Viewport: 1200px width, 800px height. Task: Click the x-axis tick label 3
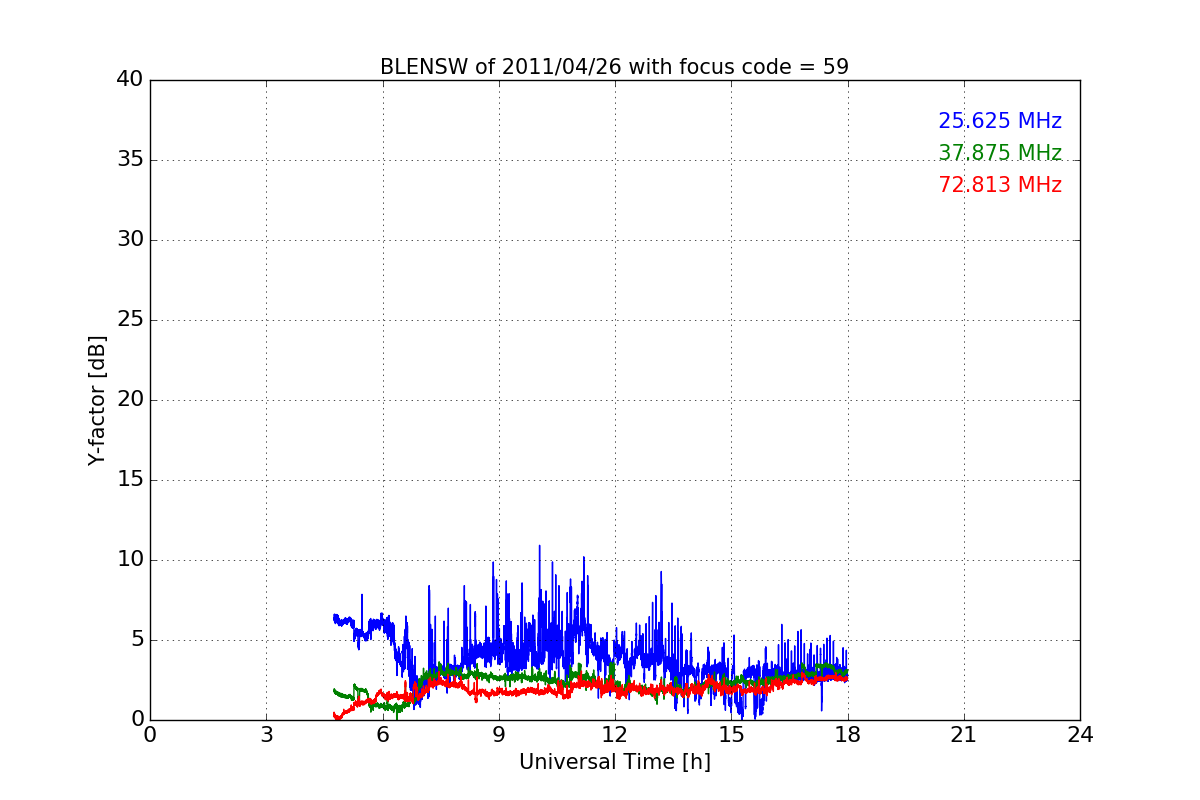266,735
